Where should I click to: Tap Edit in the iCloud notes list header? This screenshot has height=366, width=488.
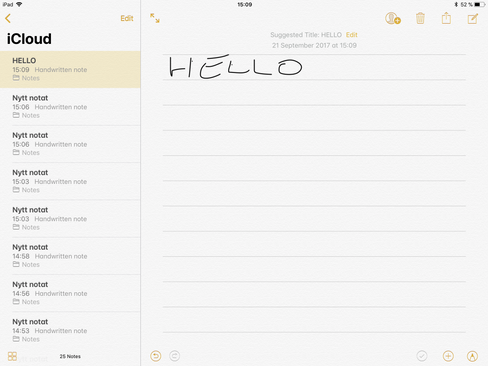pyautogui.click(x=127, y=18)
